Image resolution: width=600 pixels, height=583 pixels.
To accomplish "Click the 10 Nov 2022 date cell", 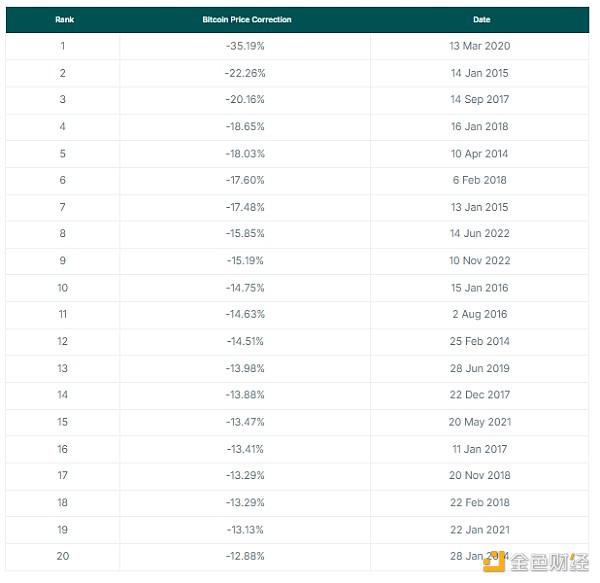I will [x=480, y=261].
